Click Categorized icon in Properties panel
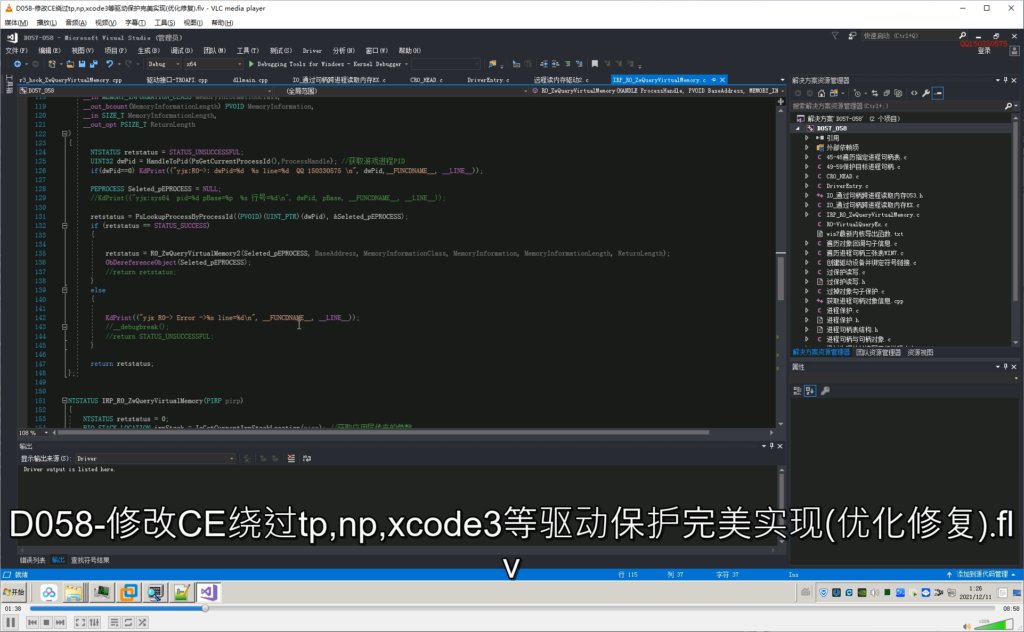Image resolution: width=1024 pixels, height=632 pixels. click(x=797, y=391)
